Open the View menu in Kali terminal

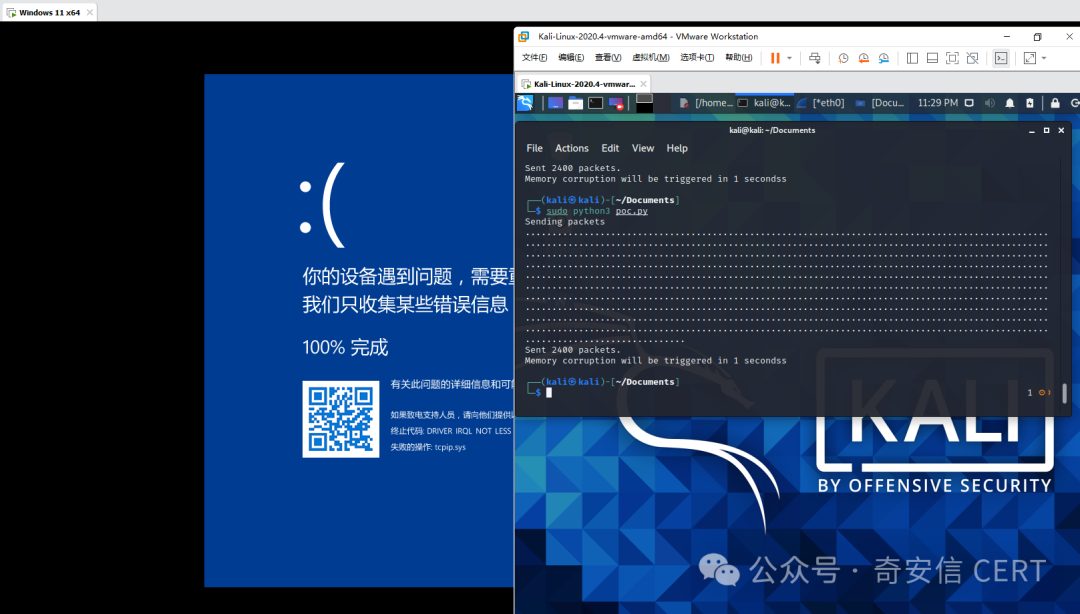[x=643, y=148]
